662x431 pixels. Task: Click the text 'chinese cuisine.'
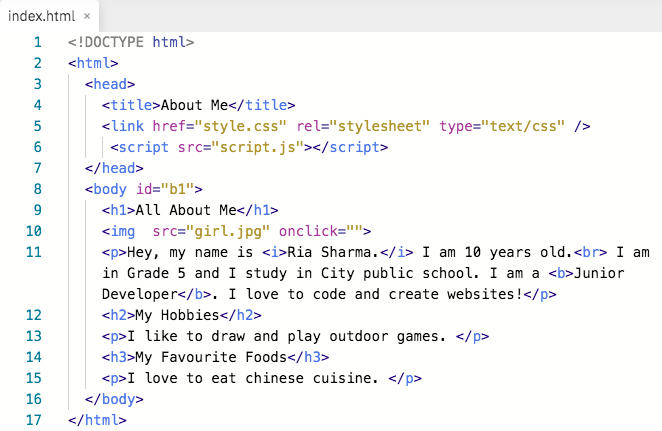pos(312,378)
